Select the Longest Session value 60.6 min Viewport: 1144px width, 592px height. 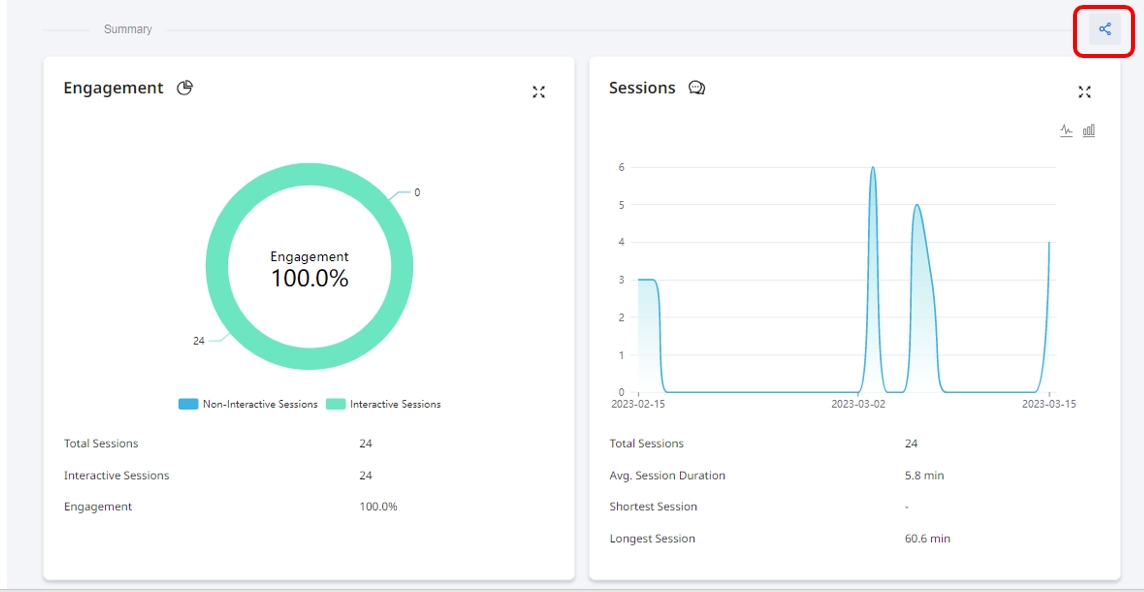point(927,539)
